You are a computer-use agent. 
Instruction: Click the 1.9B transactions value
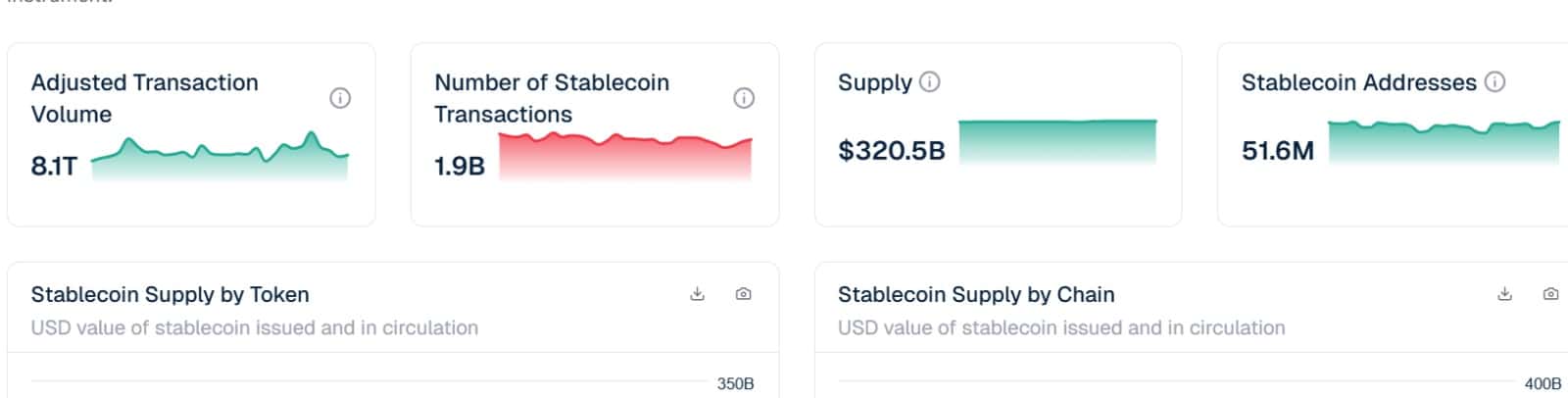coord(460,167)
